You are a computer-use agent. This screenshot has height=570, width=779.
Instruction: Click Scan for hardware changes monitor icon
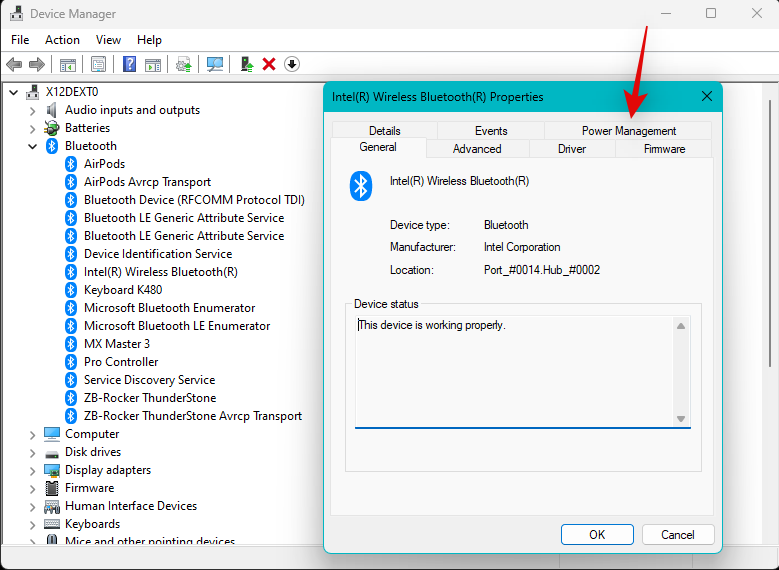(215, 64)
